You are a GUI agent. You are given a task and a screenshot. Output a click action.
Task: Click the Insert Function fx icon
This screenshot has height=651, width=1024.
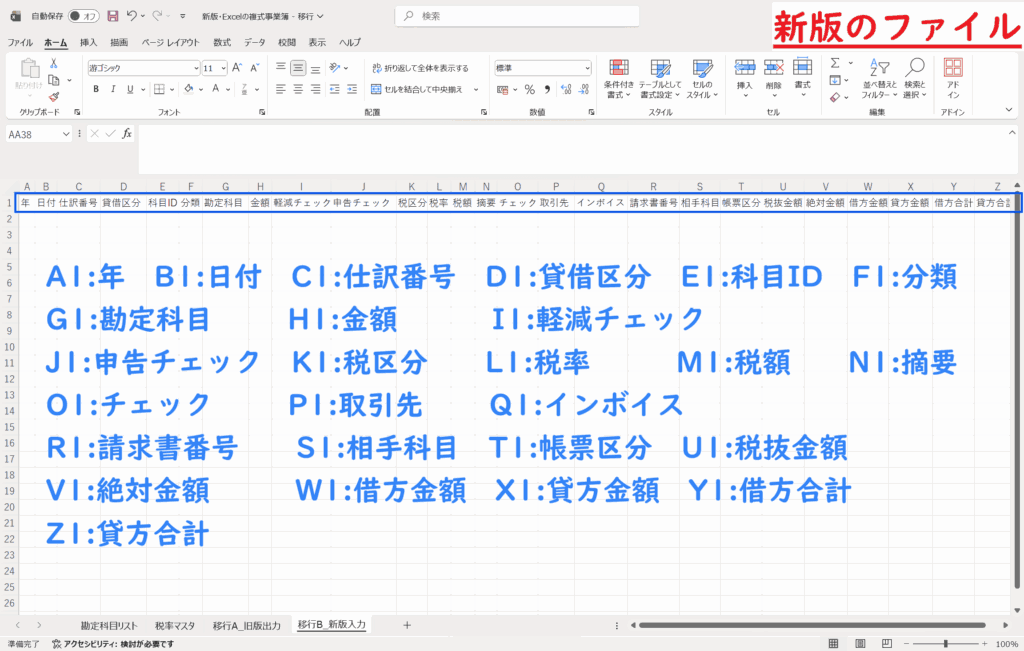point(125,133)
